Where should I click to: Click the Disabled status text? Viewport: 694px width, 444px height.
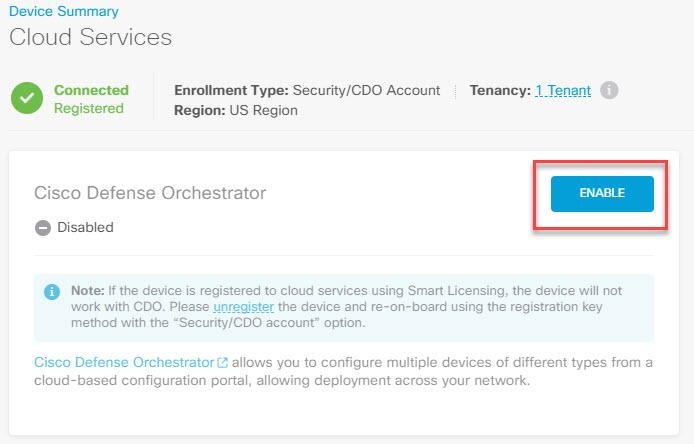click(85, 227)
